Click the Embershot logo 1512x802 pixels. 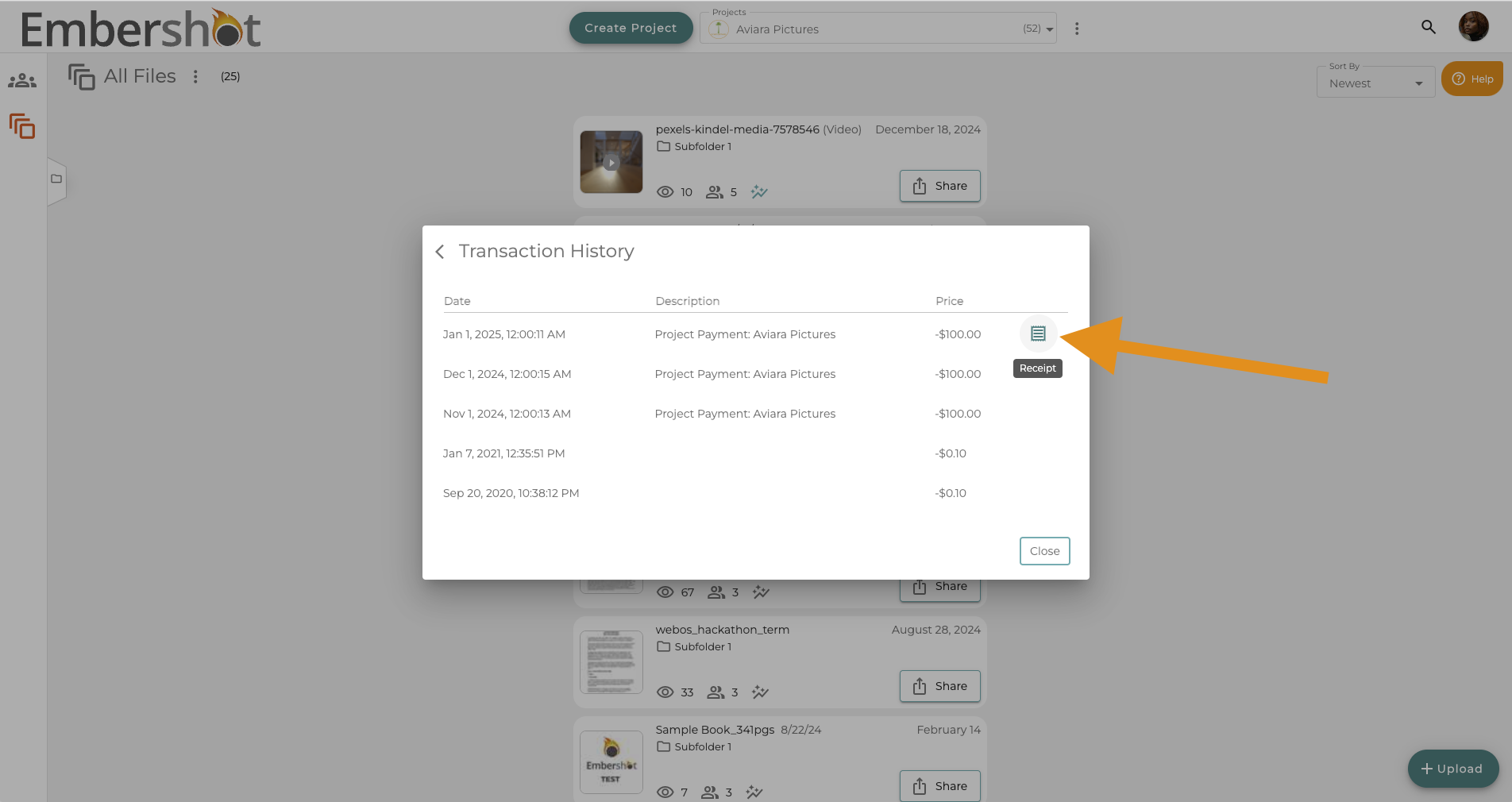coord(141,29)
